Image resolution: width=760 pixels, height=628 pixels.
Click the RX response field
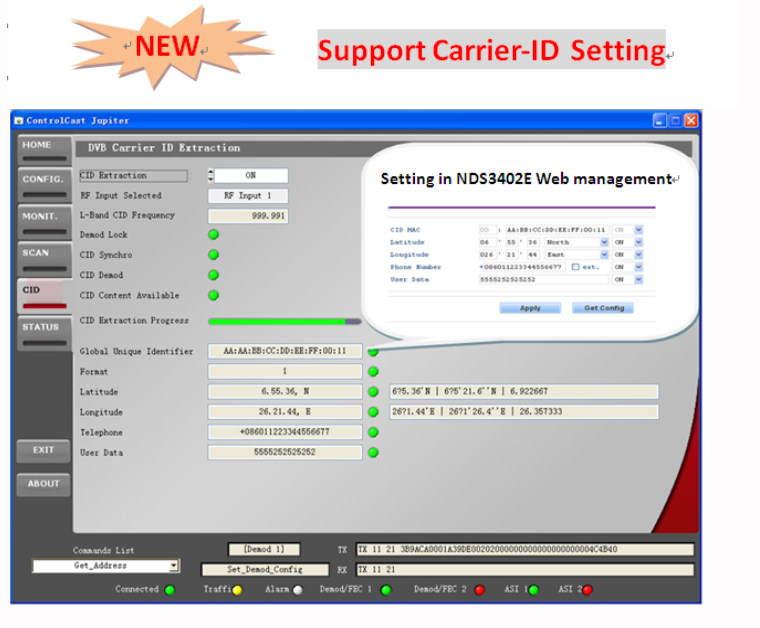click(x=525, y=569)
